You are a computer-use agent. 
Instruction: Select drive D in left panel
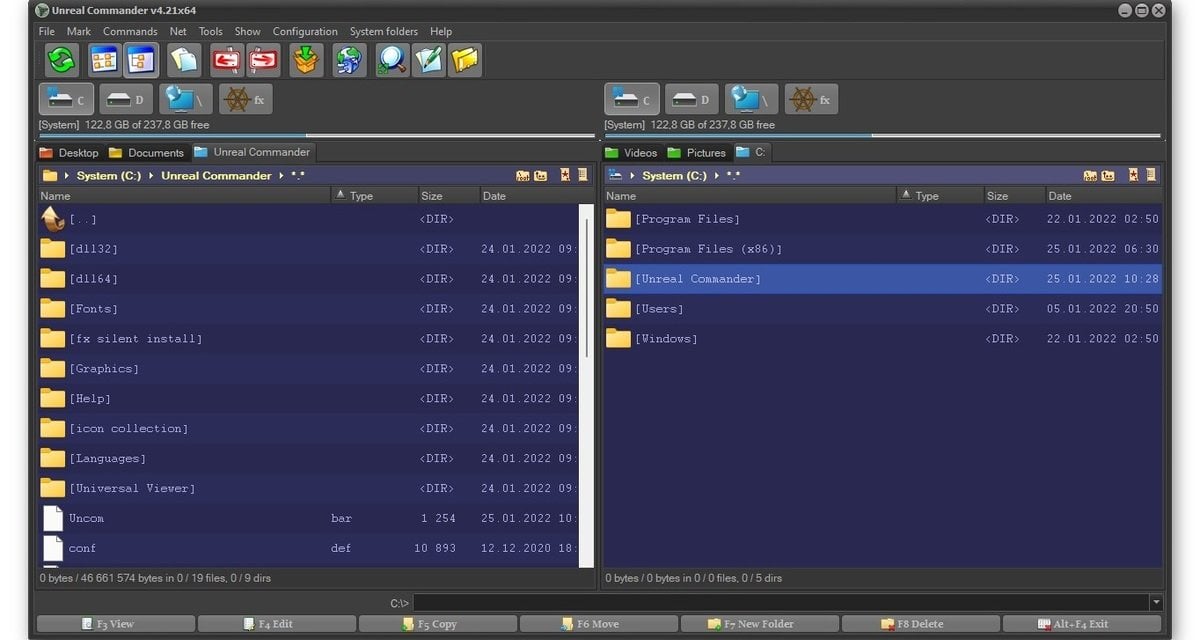(126, 99)
